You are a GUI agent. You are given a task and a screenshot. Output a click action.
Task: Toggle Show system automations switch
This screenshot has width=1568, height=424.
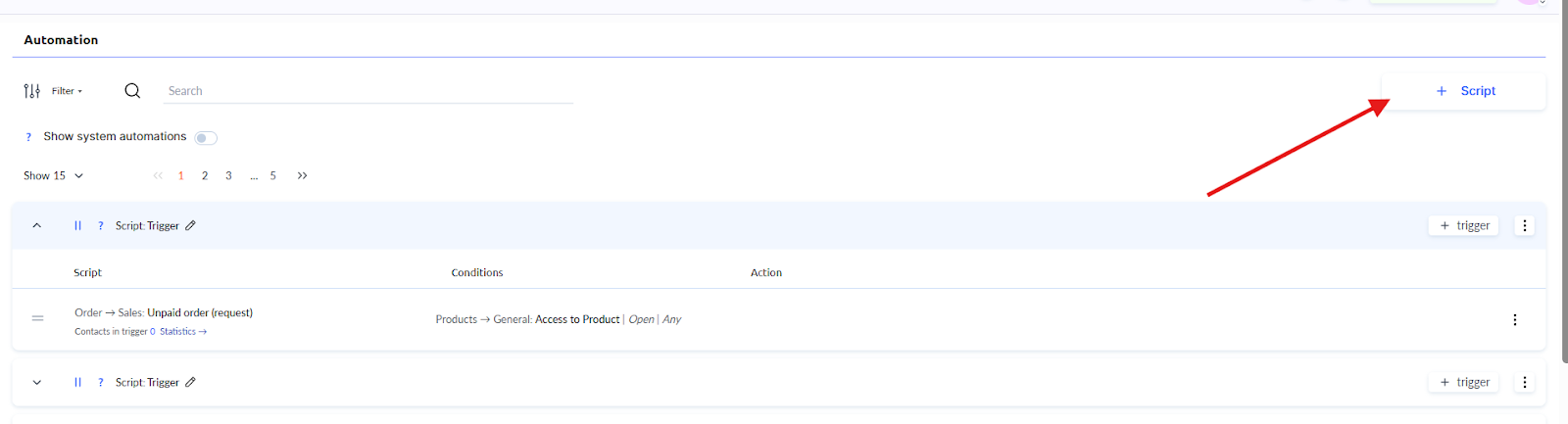pyautogui.click(x=206, y=138)
